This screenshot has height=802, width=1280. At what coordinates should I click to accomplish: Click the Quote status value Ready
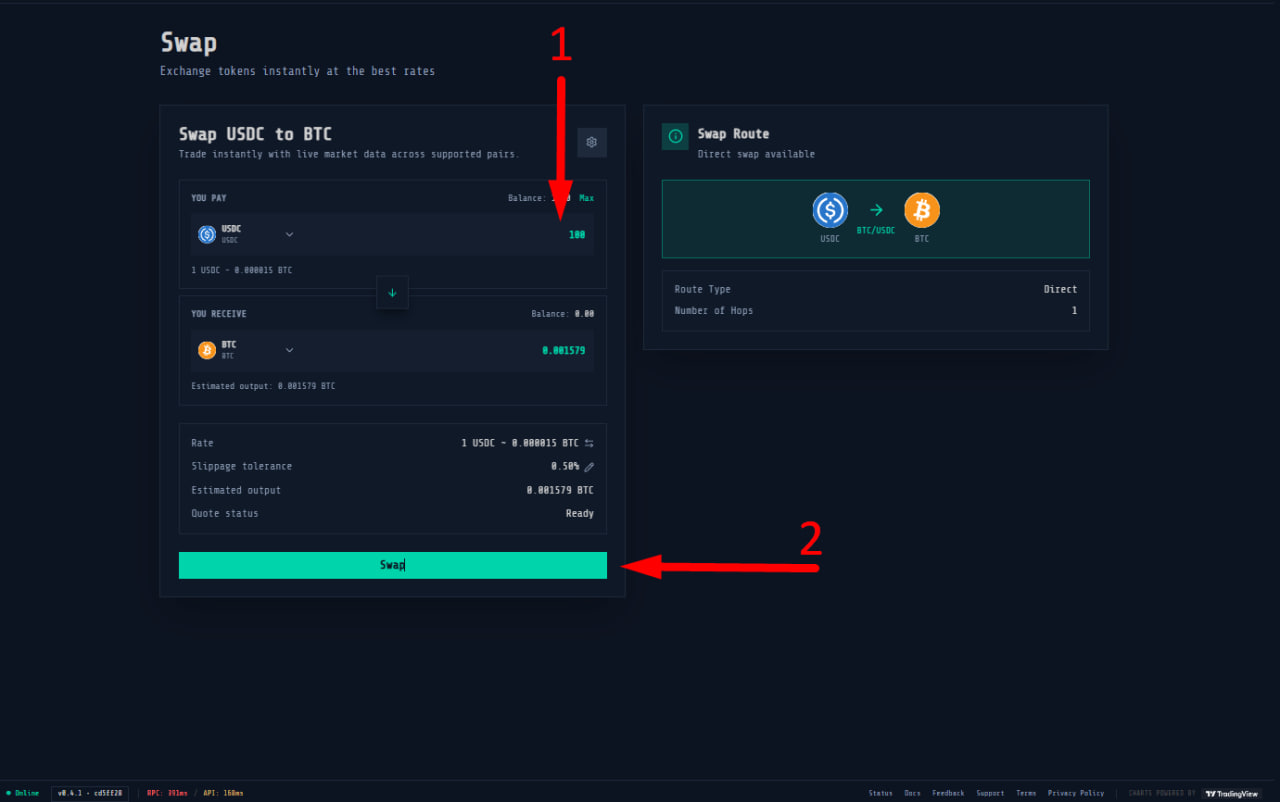(x=580, y=514)
